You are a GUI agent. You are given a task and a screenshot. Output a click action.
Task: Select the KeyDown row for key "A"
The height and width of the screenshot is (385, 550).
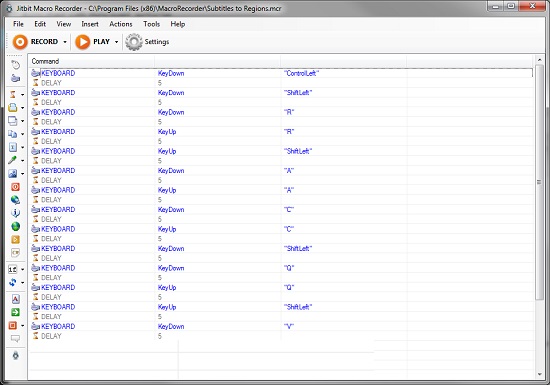[281, 170]
